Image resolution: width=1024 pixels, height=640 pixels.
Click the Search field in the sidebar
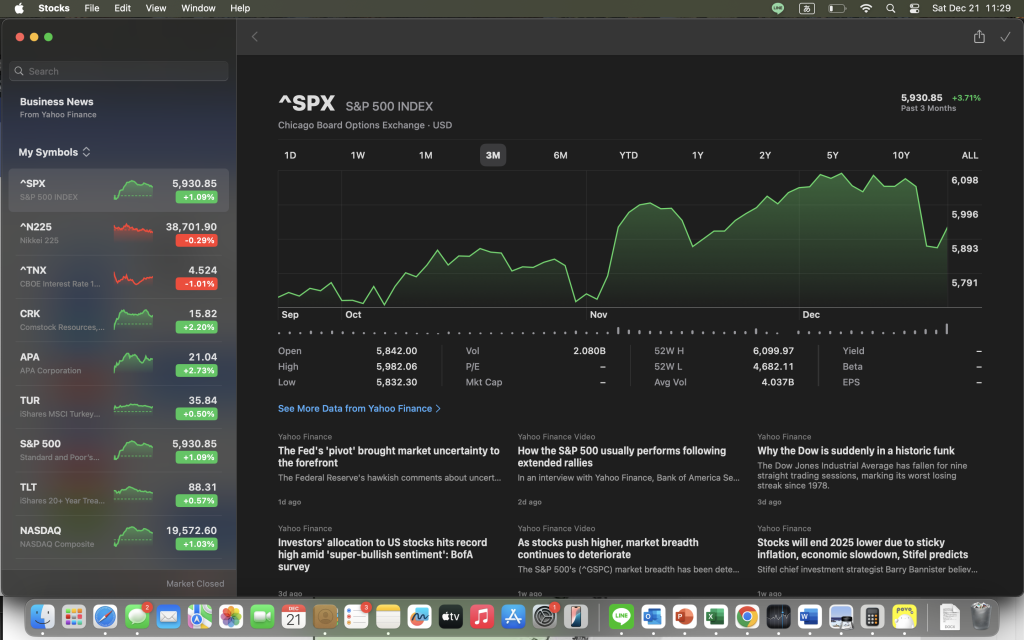click(x=119, y=71)
